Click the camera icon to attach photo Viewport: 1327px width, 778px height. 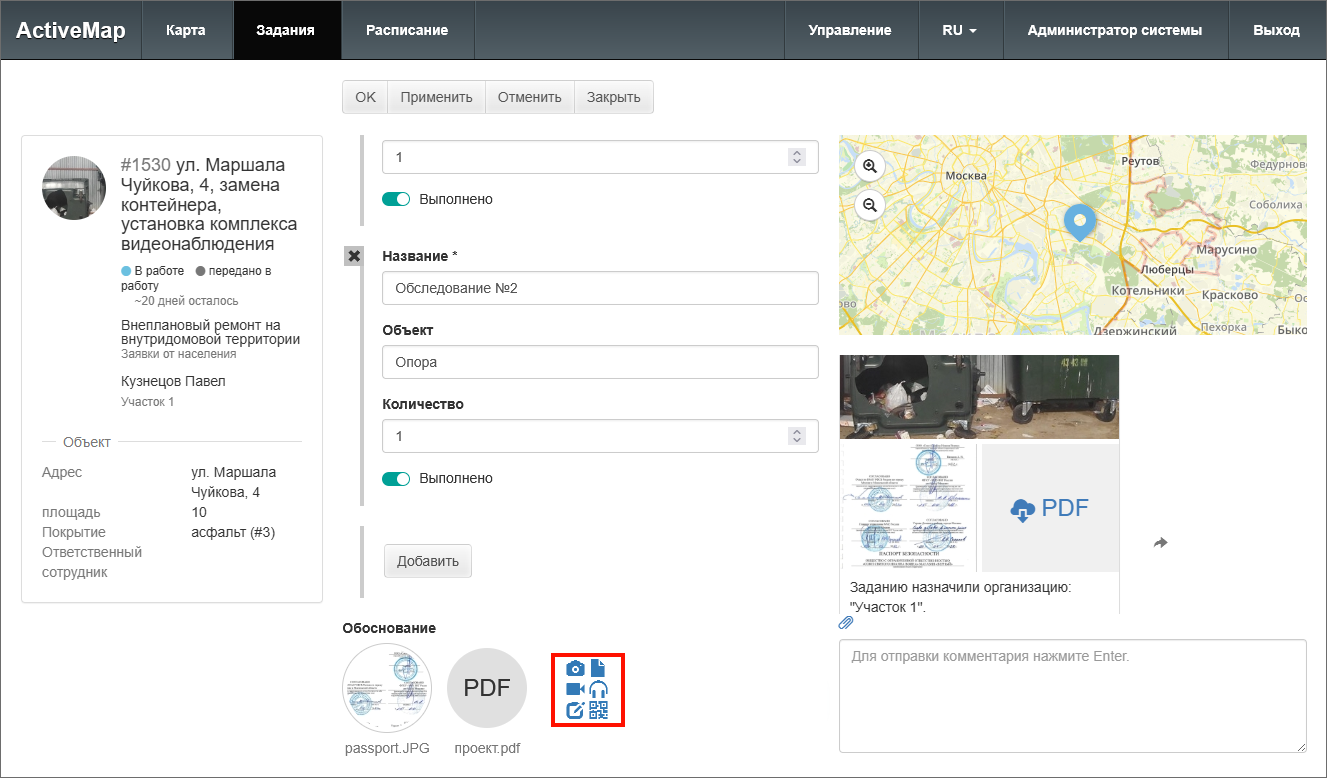[575, 668]
